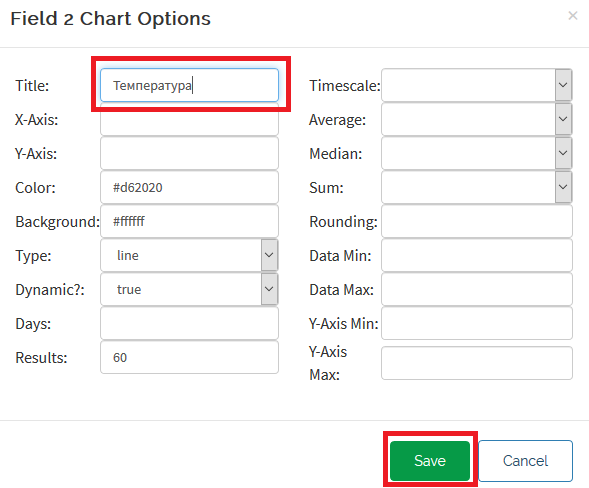The height and width of the screenshot is (488, 589).
Task: Edit the Background hex color field
Action: (189, 221)
